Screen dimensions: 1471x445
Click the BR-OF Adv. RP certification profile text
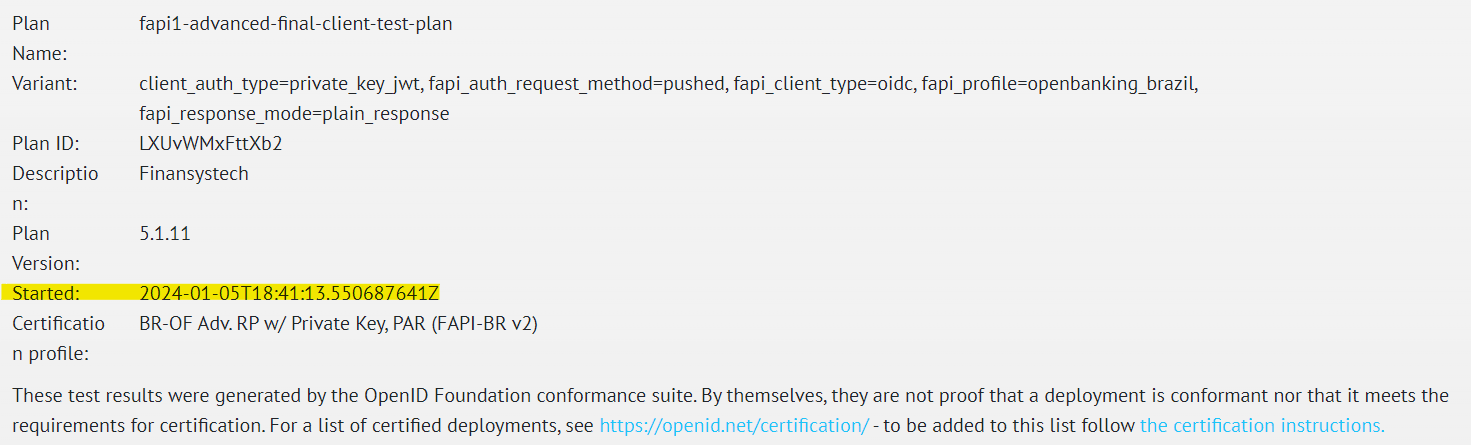pos(338,323)
